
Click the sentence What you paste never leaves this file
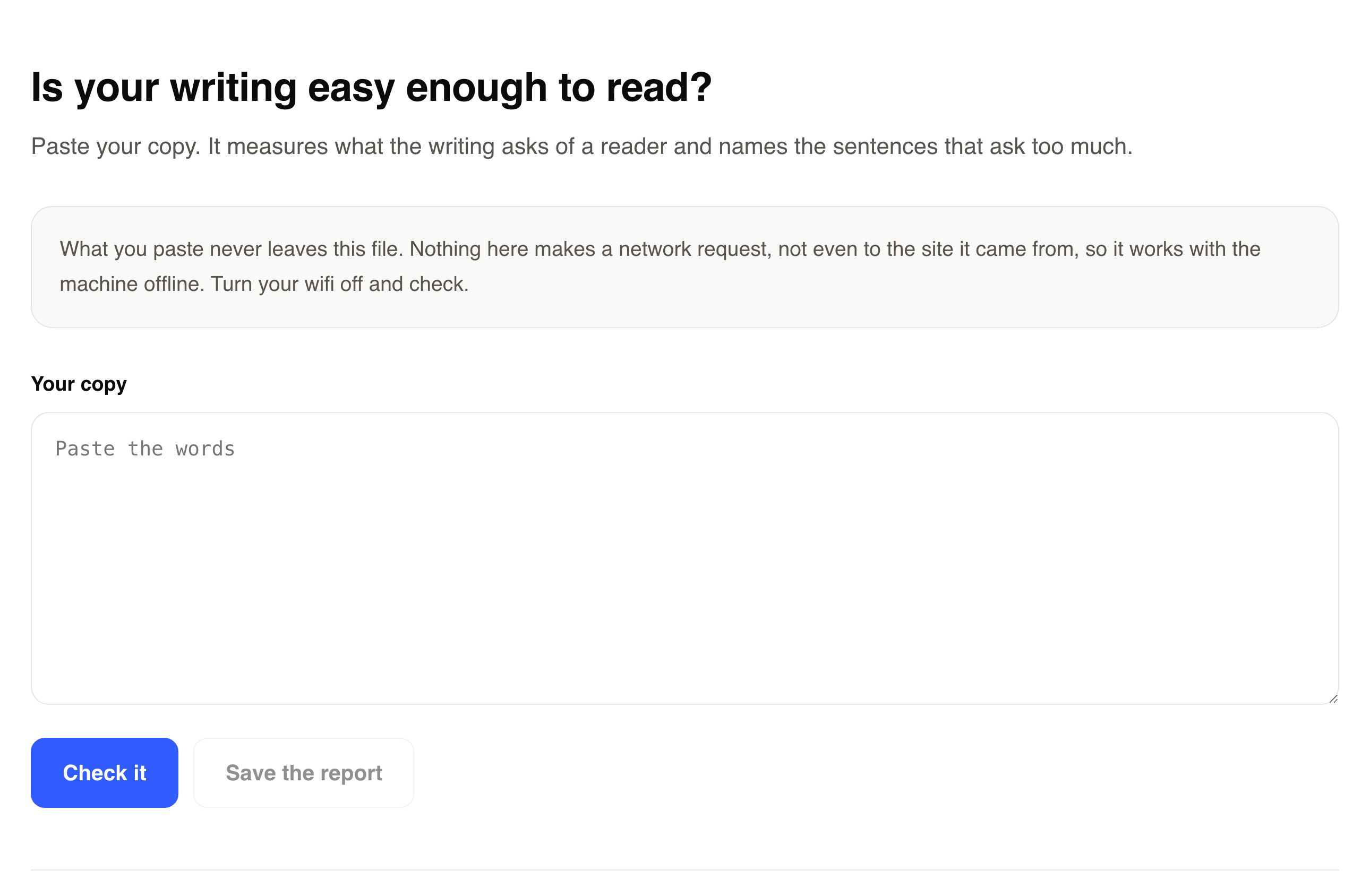click(232, 249)
